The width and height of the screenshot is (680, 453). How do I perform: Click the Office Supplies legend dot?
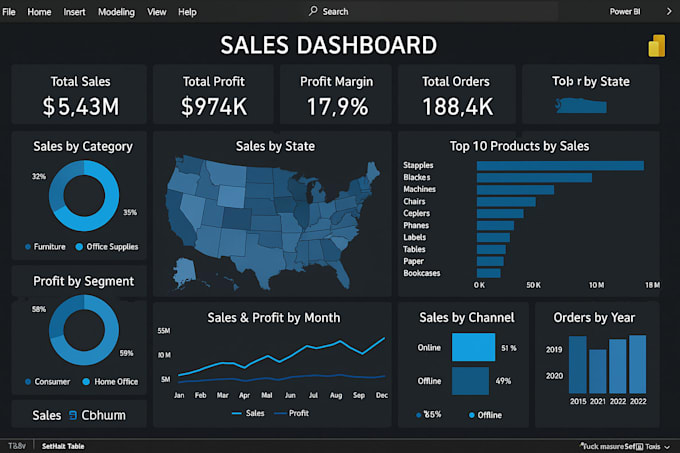coord(79,247)
